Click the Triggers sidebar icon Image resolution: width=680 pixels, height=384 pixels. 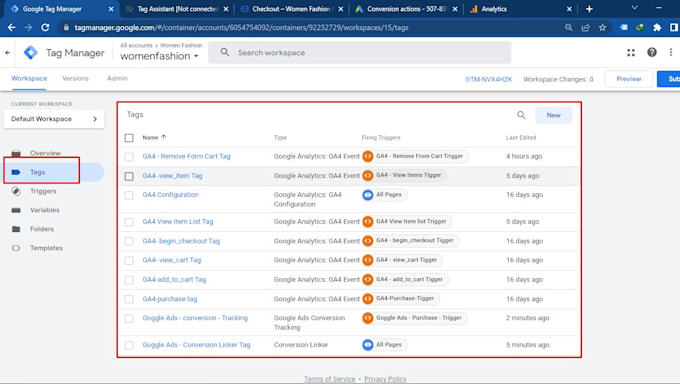coord(16,191)
